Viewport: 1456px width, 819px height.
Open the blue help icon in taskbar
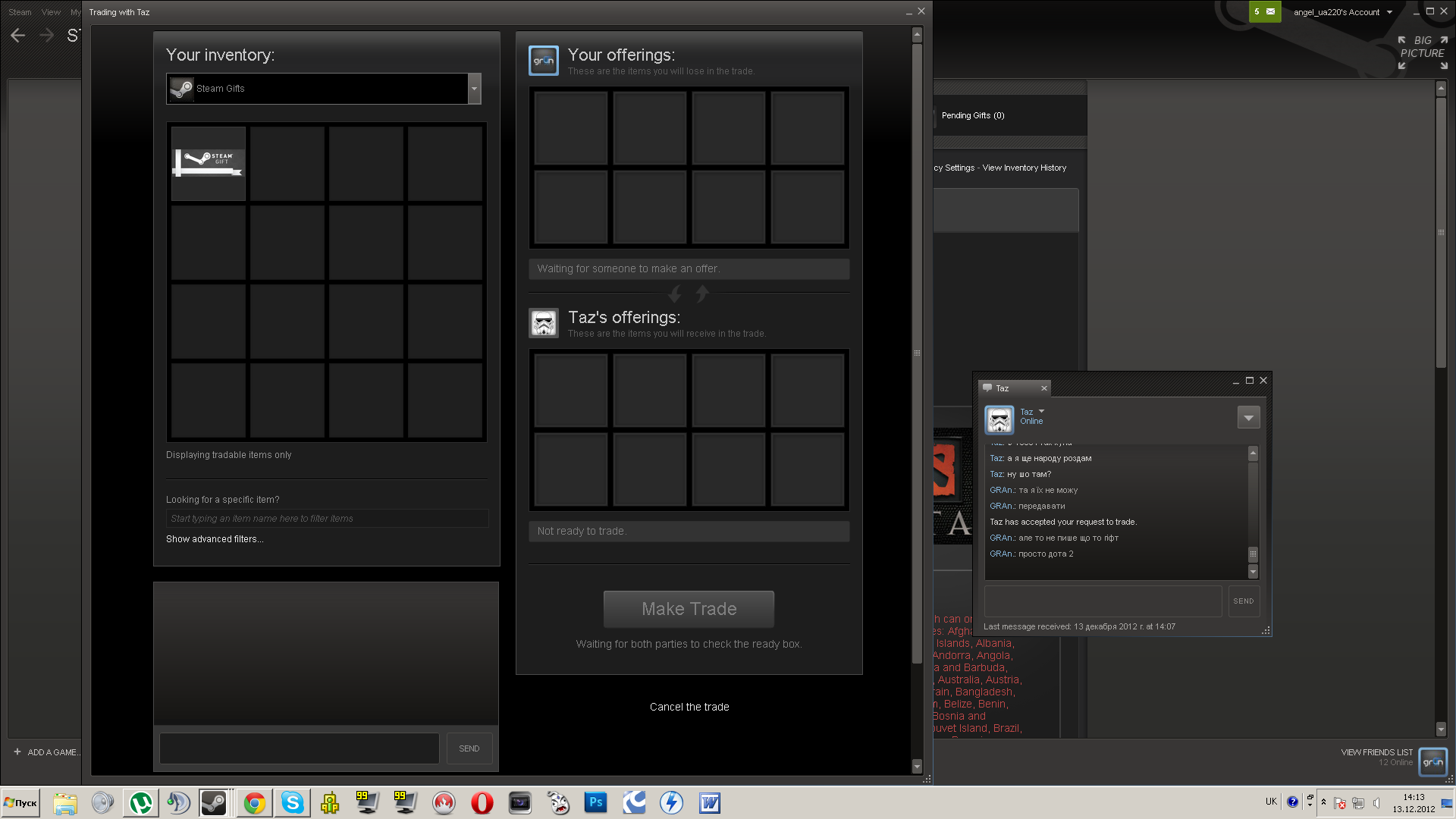1292,802
